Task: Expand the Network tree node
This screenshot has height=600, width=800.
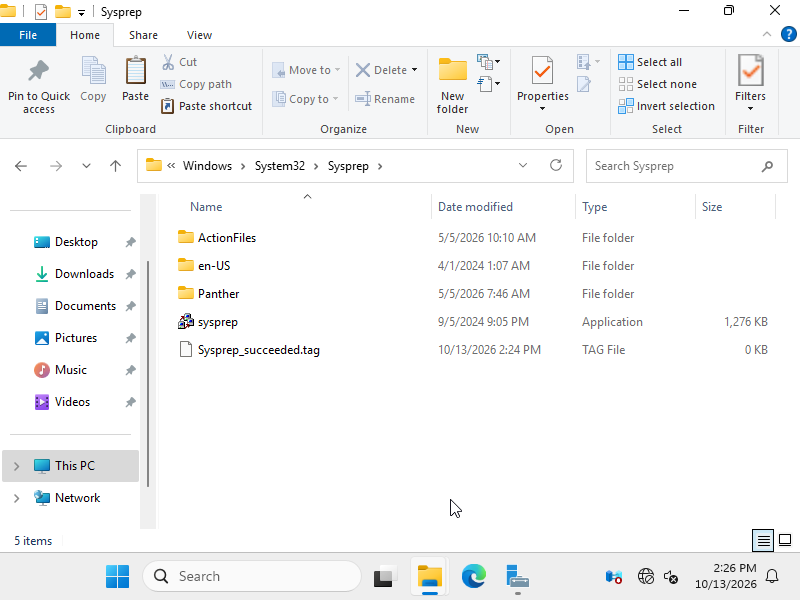Action: click(16, 498)
